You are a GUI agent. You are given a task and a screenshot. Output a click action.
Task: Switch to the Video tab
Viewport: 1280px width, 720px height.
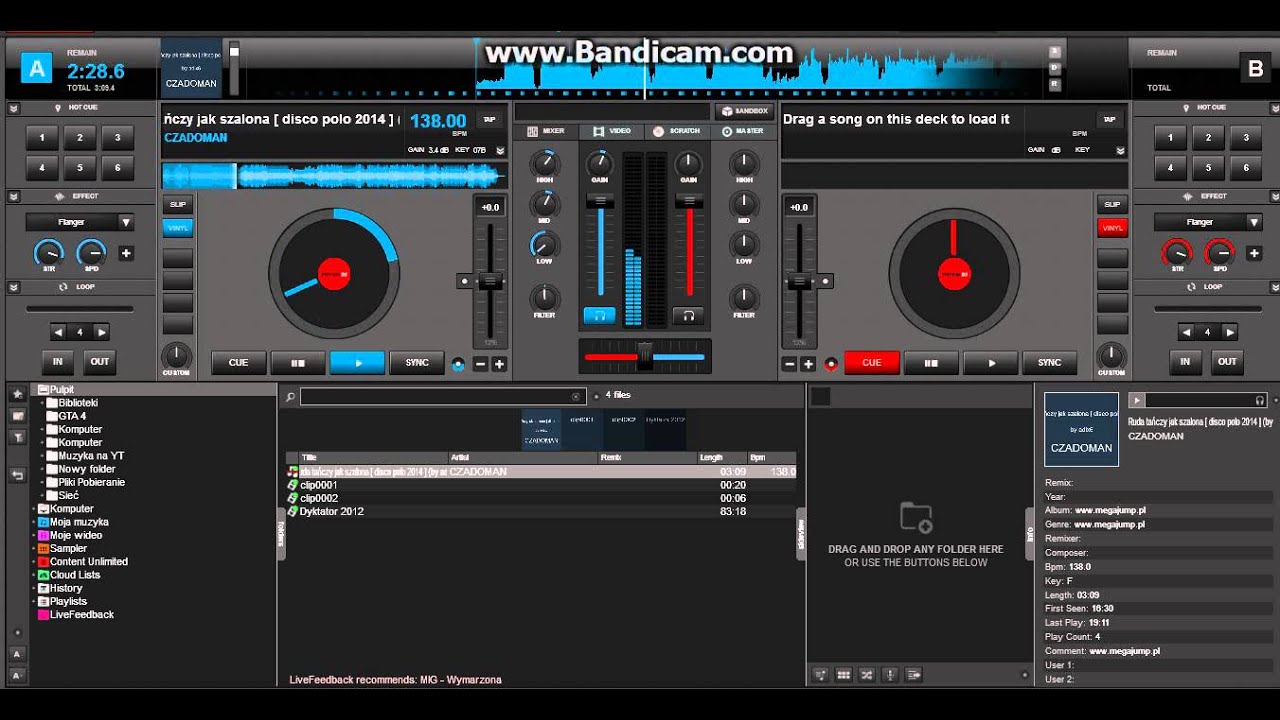(x=612, y=131)
